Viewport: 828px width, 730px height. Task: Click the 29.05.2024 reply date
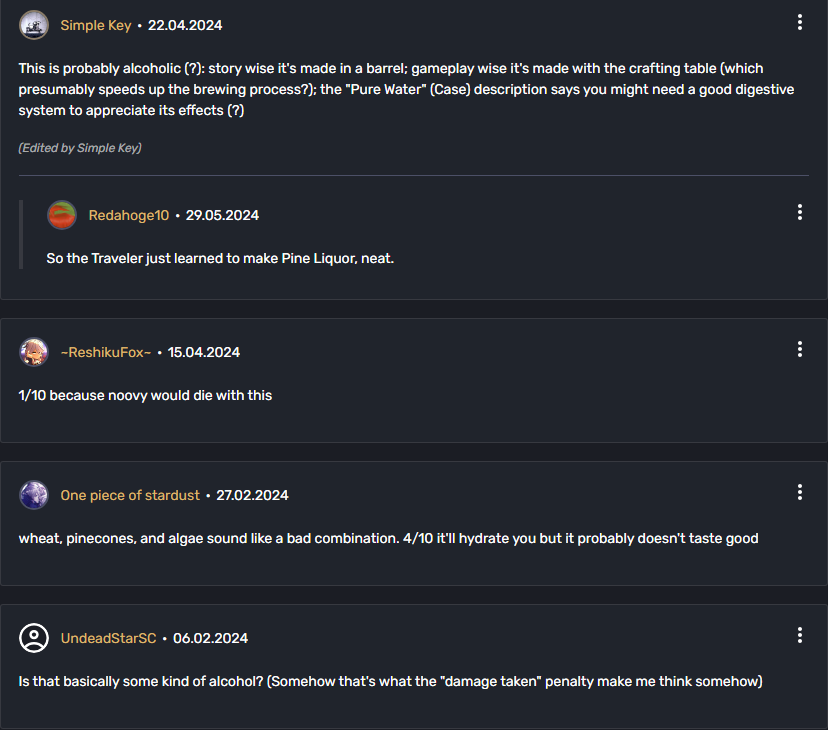pyautogui.click(x=222, y=215)
